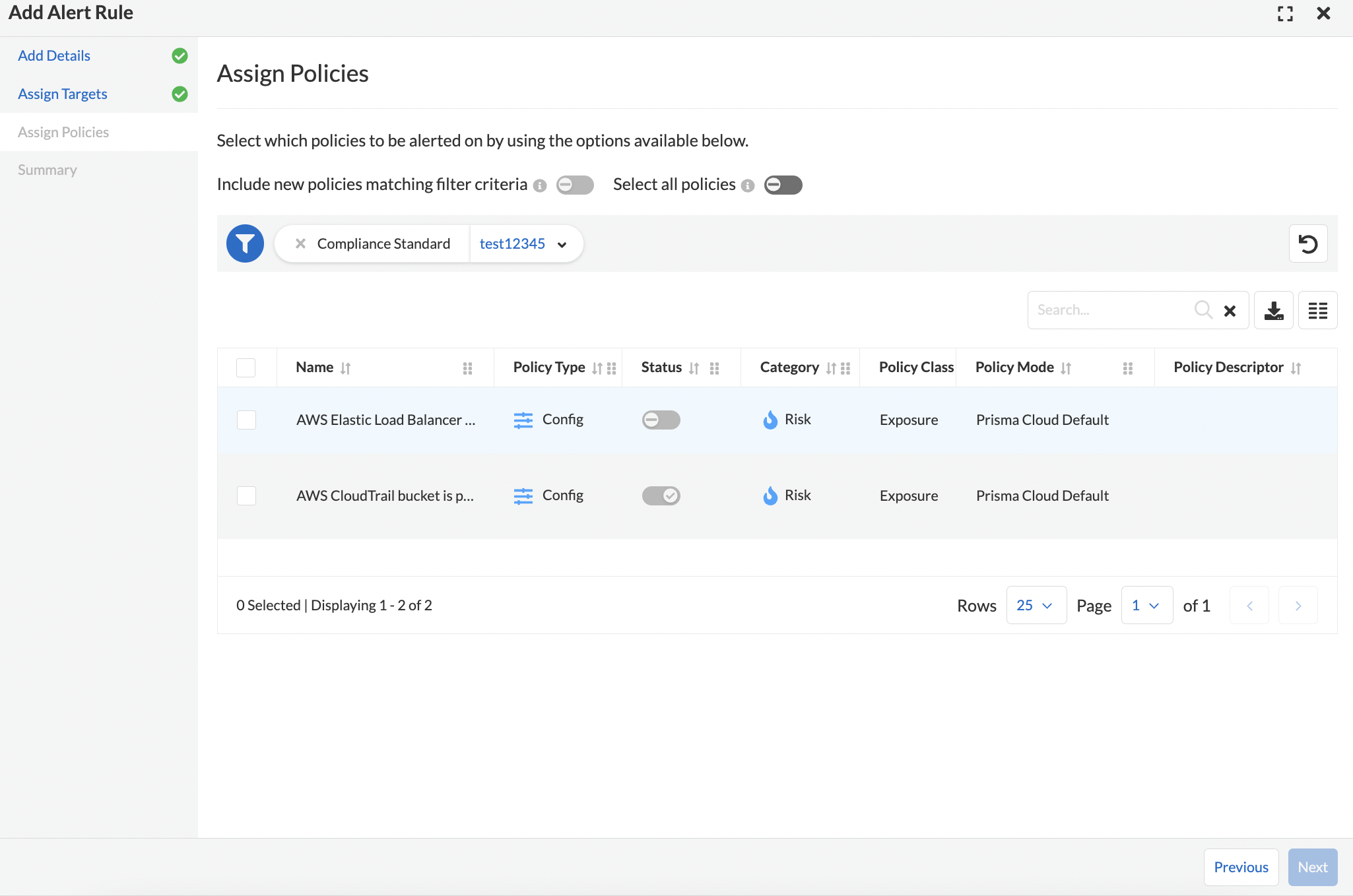The width and height of the screenshot is (1353, 896).
Task: Clear the search with the X icon
Action: 1230,310
